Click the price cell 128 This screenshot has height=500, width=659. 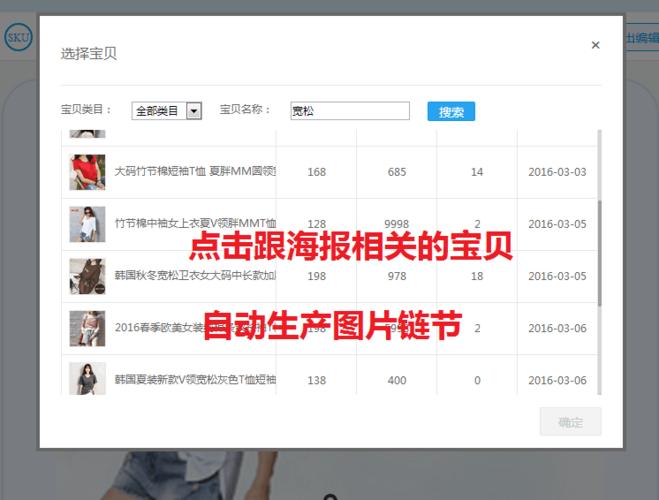[x=316, y=224]
